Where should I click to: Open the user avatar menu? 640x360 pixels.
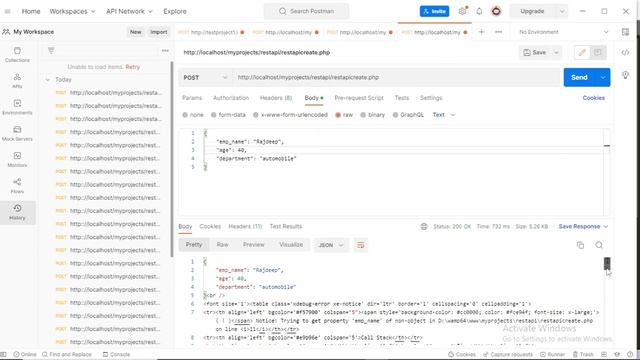coord(496,11)
